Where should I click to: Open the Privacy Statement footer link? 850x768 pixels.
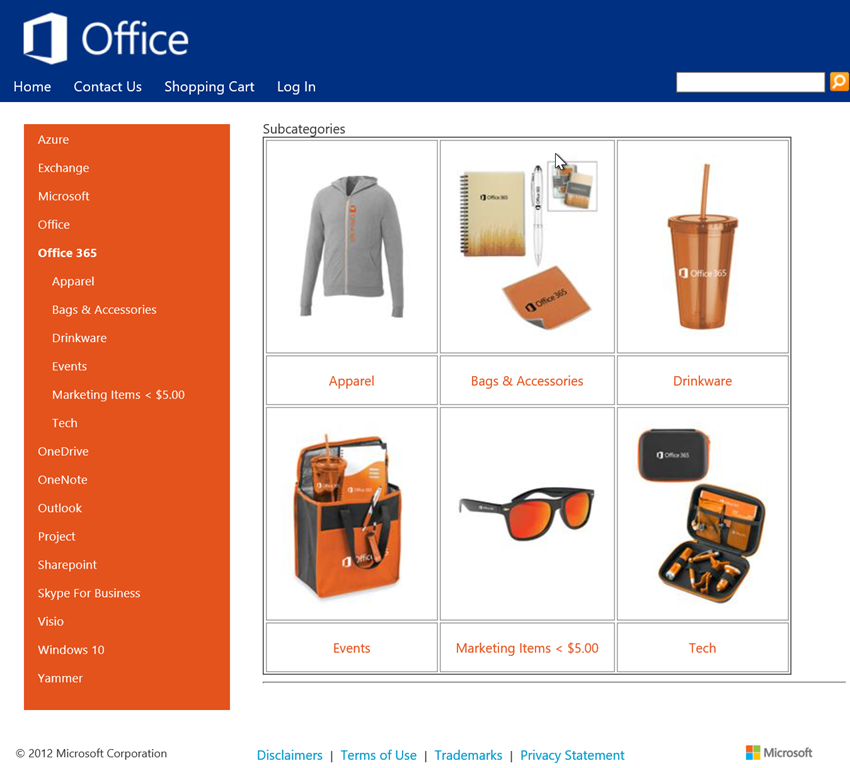coord(572,755)
